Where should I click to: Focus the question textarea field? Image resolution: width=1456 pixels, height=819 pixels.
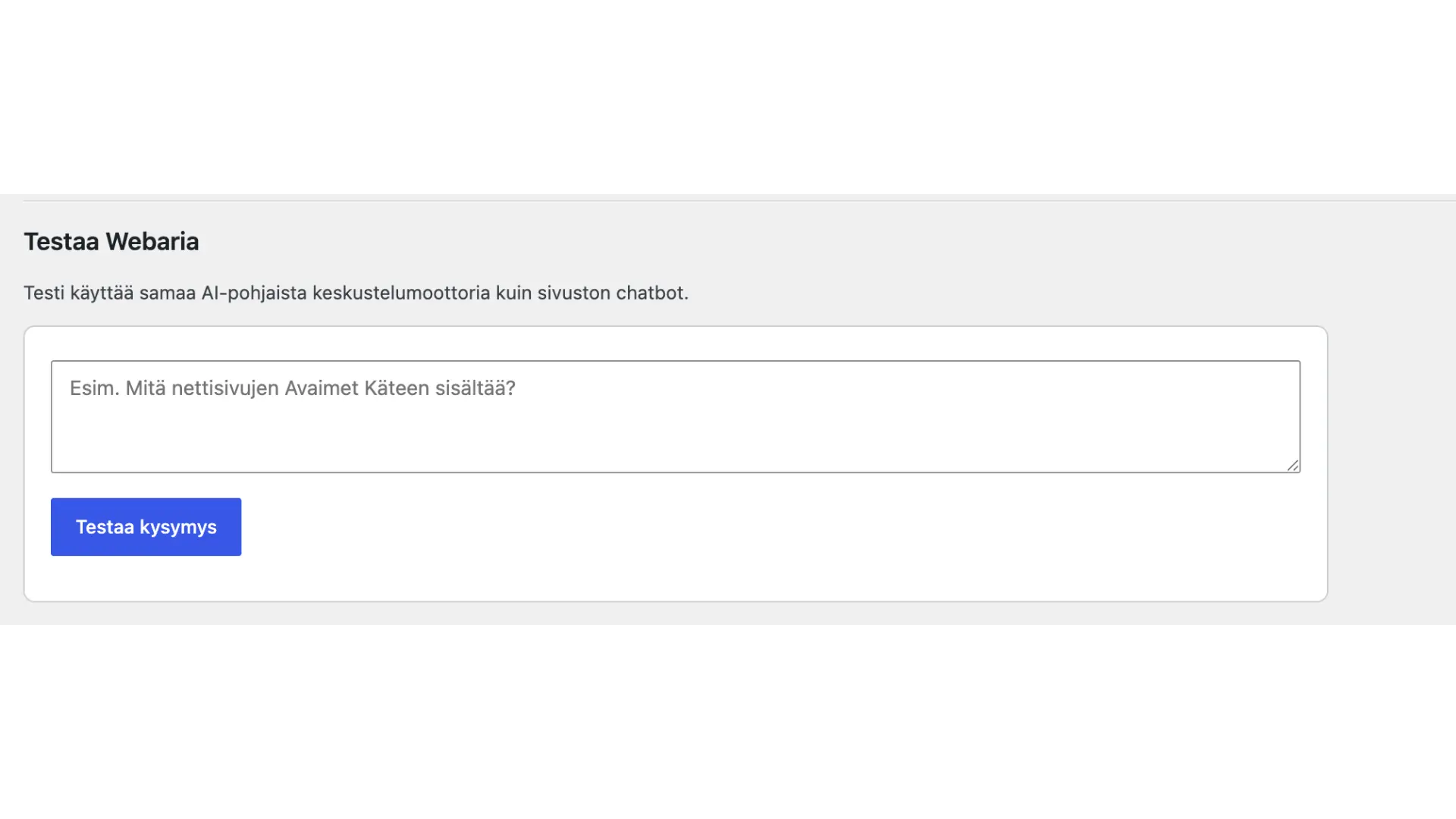[x=676, y=416]
